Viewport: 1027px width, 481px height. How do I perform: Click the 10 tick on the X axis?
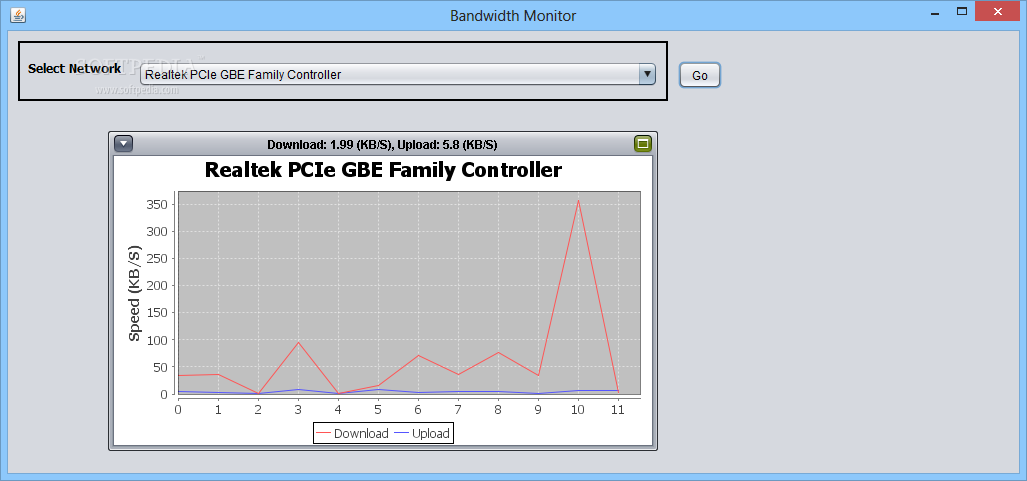click(x=578, y=410)
